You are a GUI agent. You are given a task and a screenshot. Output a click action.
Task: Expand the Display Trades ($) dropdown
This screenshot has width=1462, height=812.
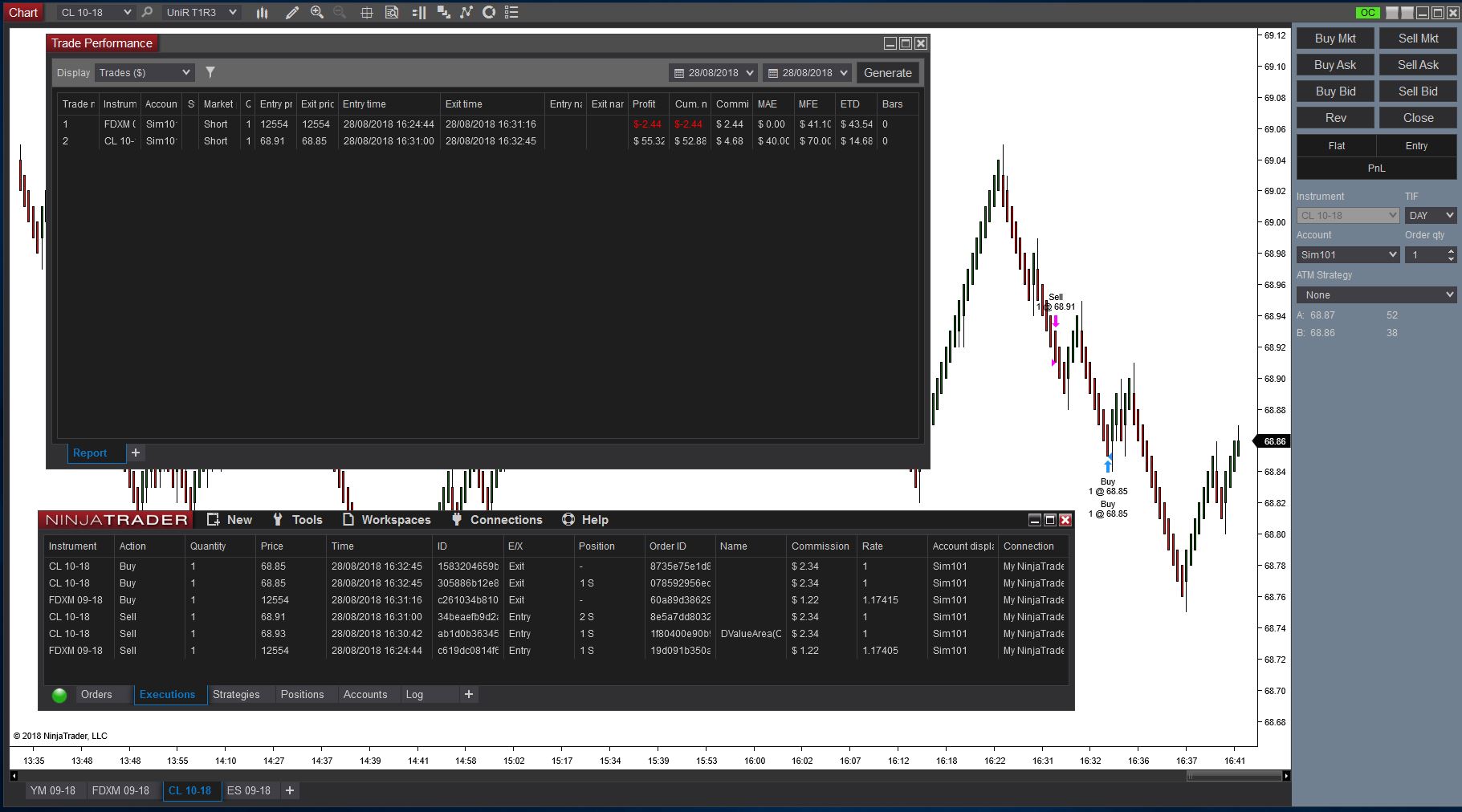tap(145, 72)
